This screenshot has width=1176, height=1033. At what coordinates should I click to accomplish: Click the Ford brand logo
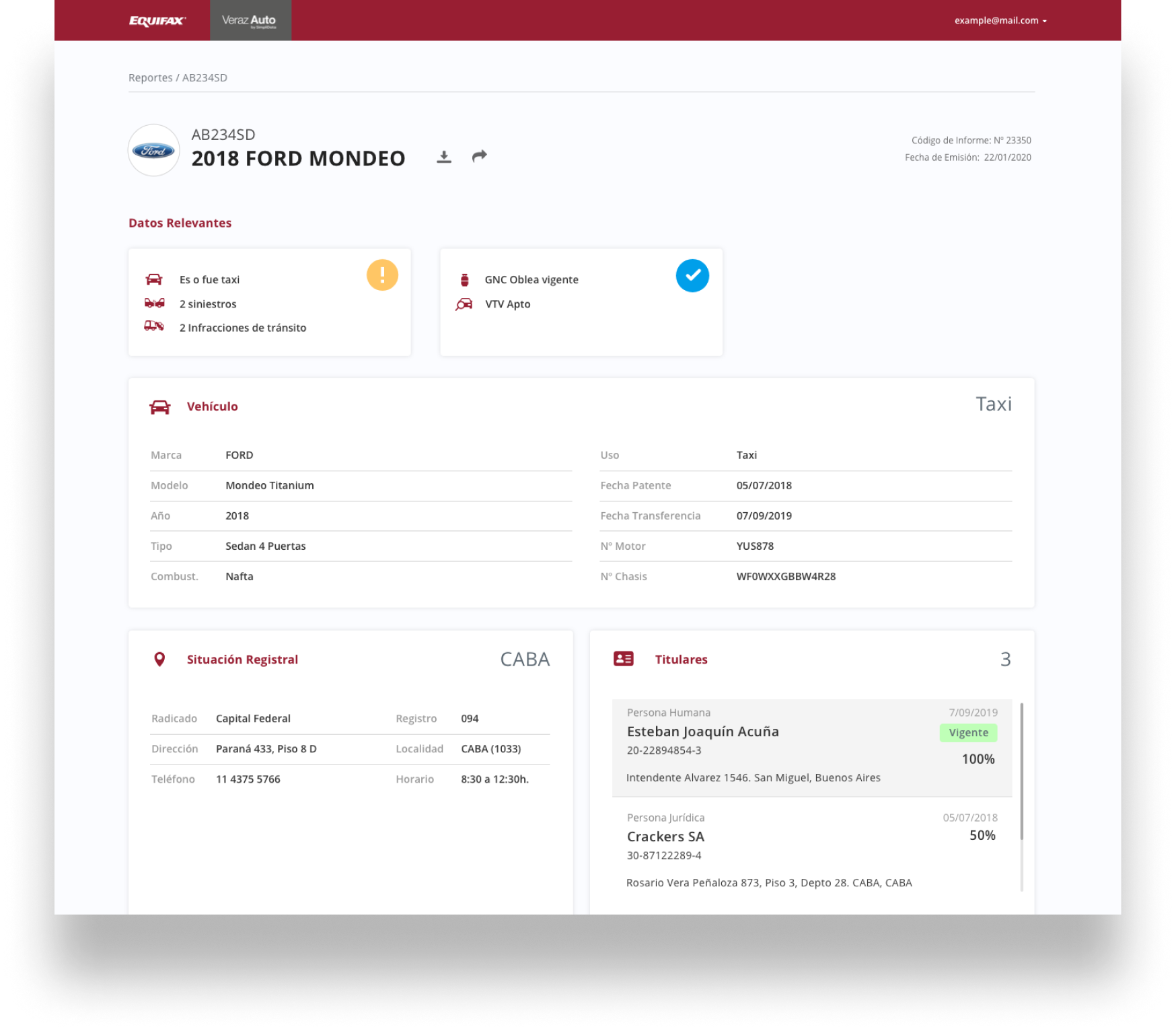(x=154, y=150)
